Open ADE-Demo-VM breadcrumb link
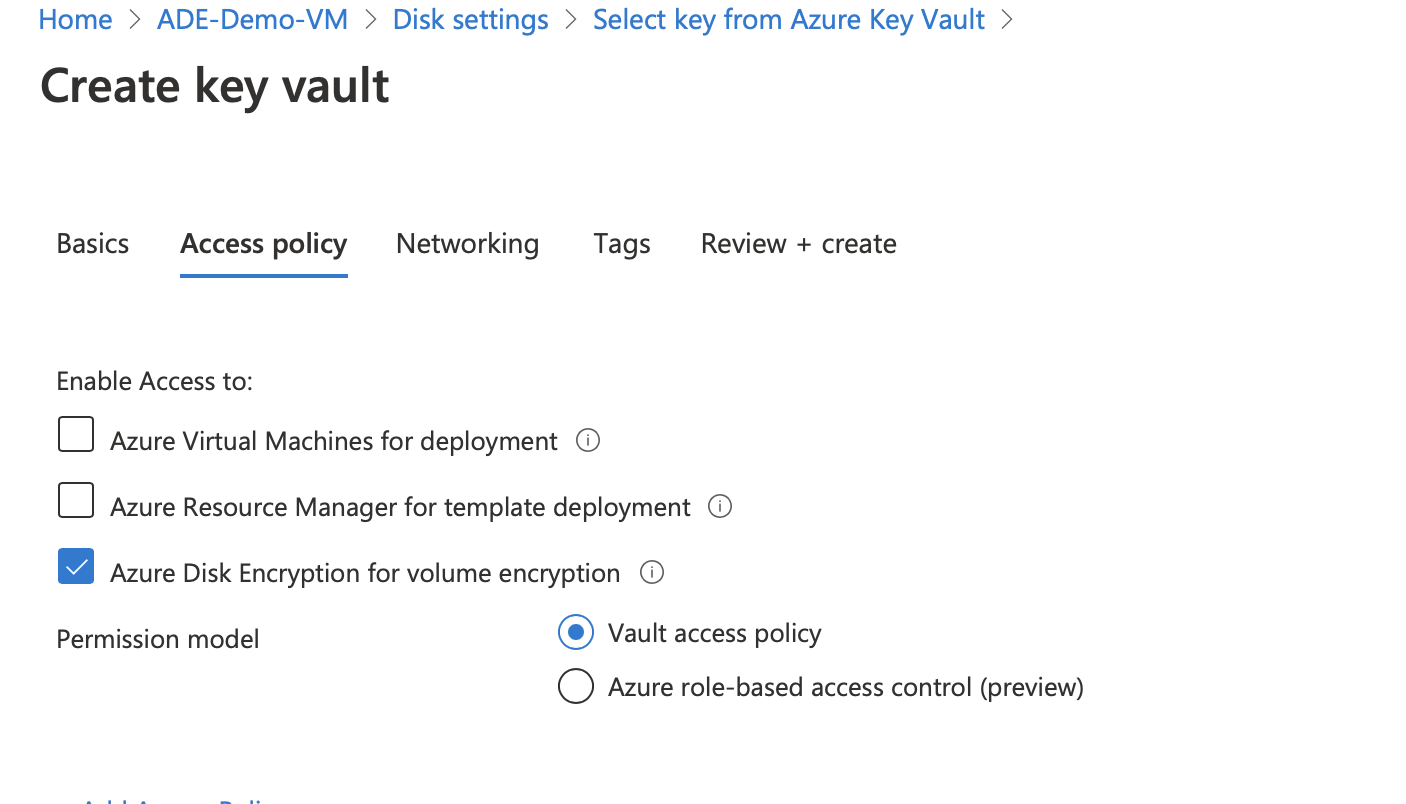The width and height of the screenshot is (1406, 804). pos(252,19)
